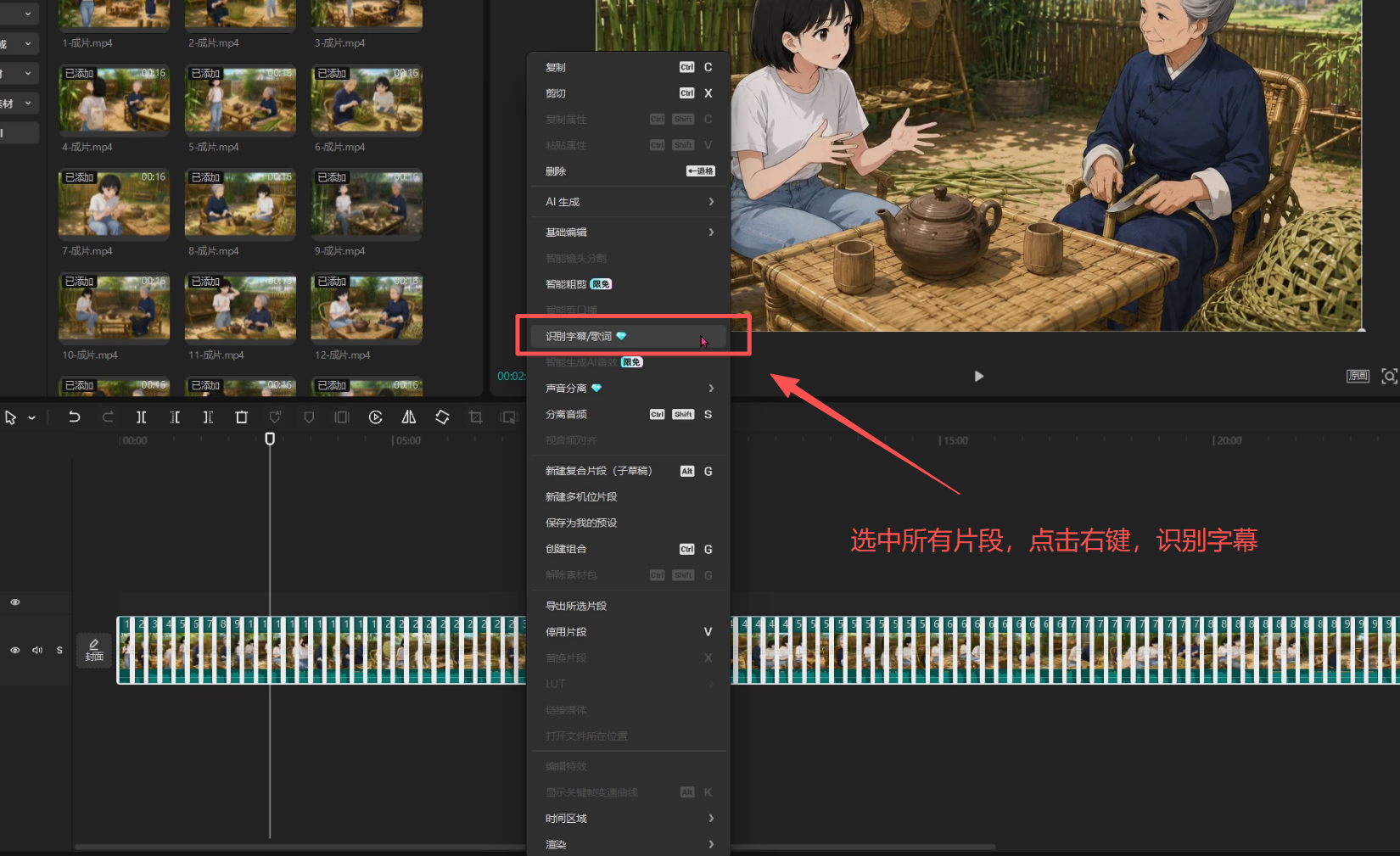
Task: Click 保存为我的预设 entry
Action: pos(629,523)
